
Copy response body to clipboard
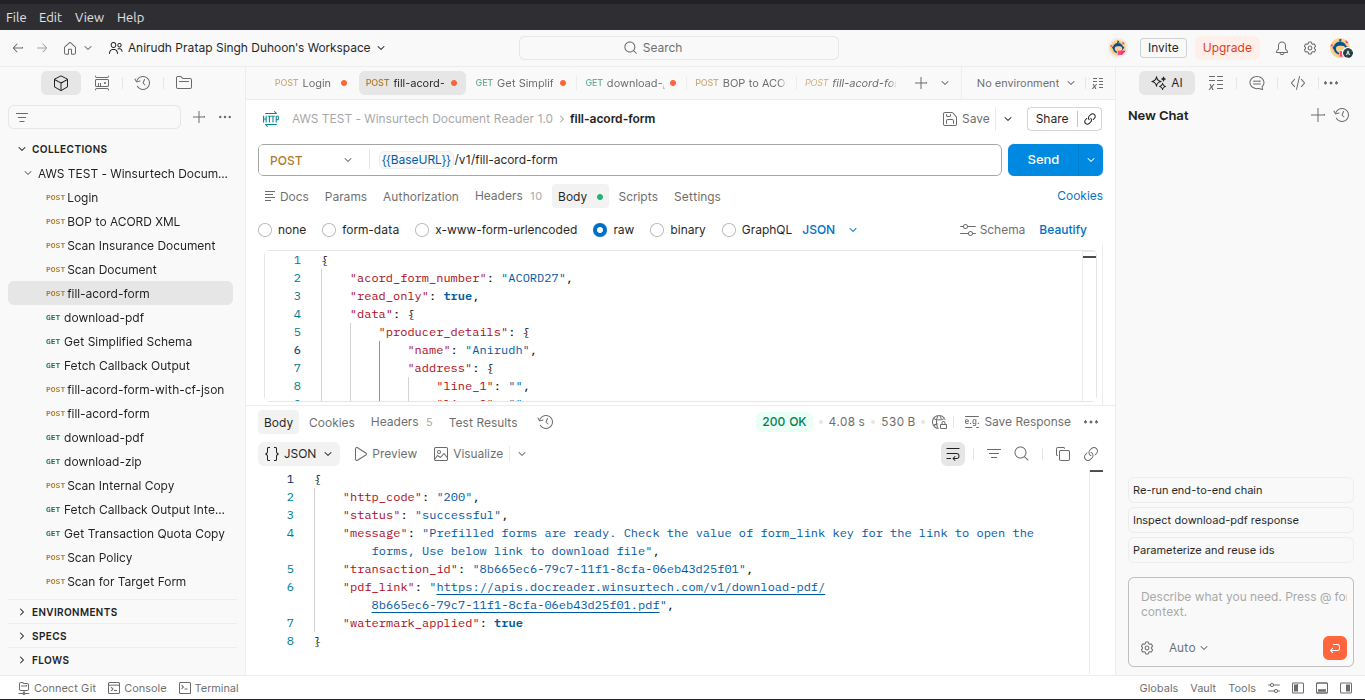coord(1063,454)
